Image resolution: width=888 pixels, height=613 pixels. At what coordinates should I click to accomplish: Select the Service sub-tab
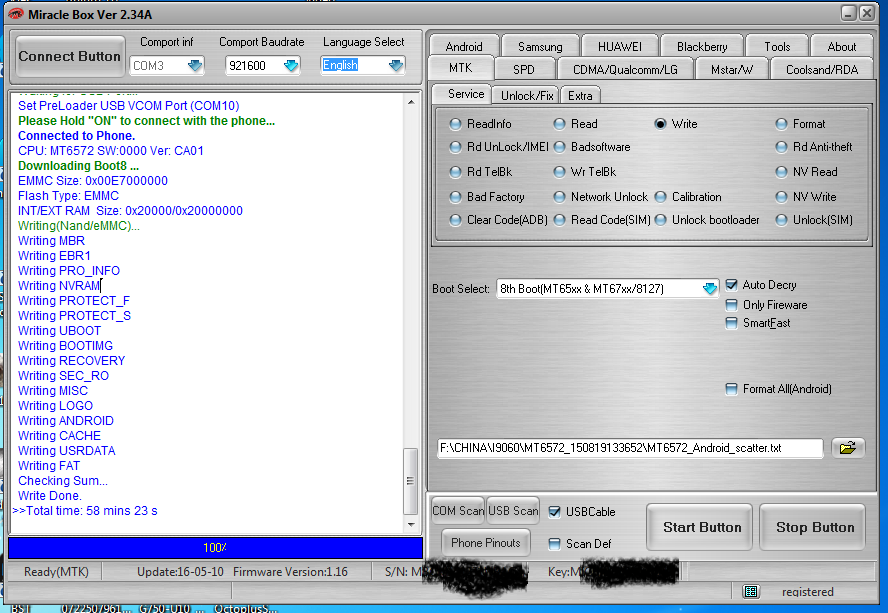[466, 94]
